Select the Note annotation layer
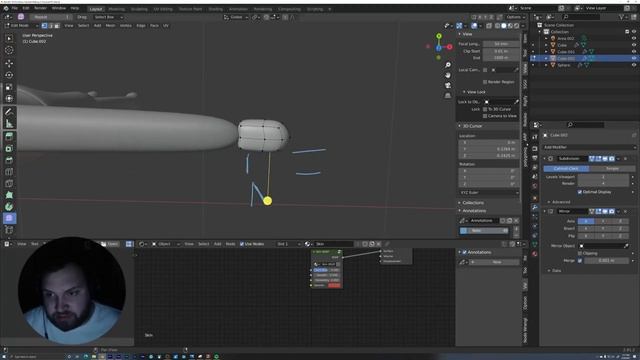640x360 pixels. coord(484,231)
